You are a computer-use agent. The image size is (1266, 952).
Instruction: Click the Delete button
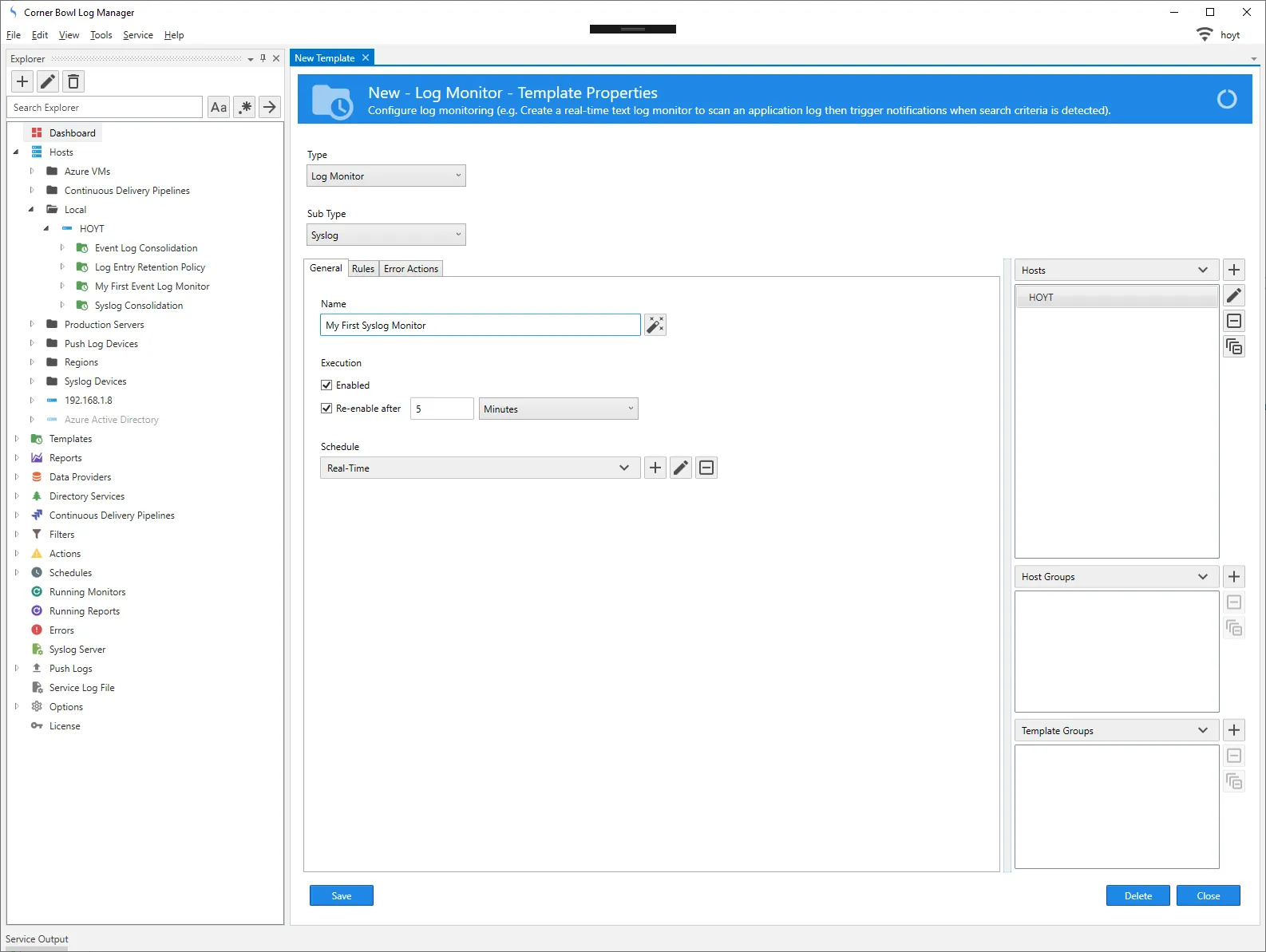tap(1137, 895)
